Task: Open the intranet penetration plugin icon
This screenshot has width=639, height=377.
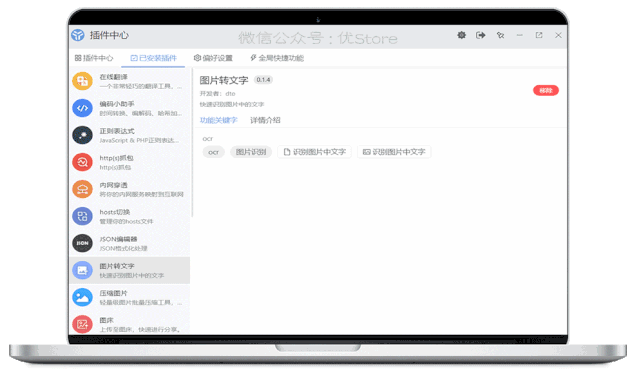Action: pyautogui.click(x=82, y=189)
